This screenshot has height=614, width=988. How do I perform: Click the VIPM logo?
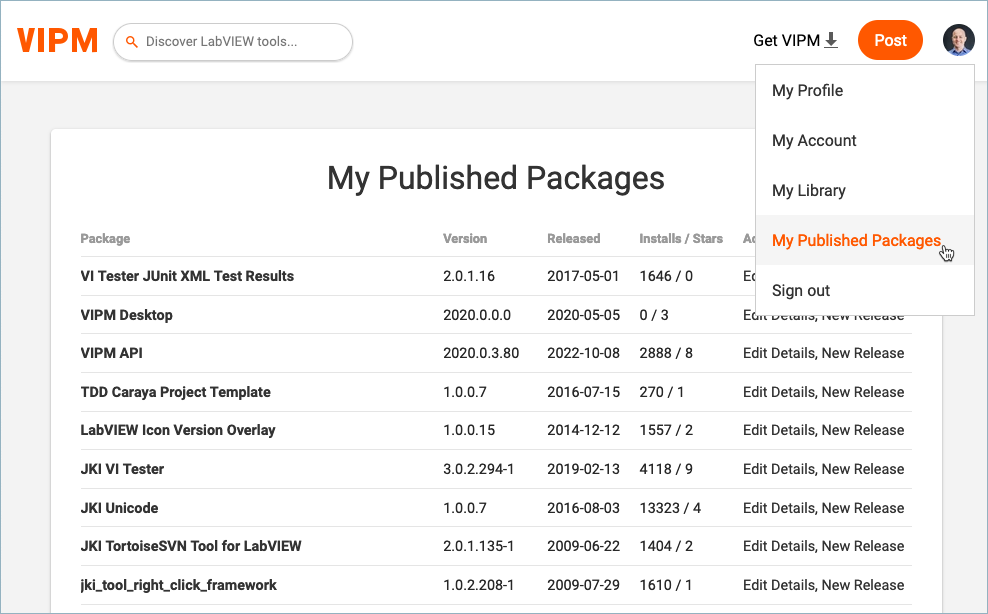pos(57,40)
